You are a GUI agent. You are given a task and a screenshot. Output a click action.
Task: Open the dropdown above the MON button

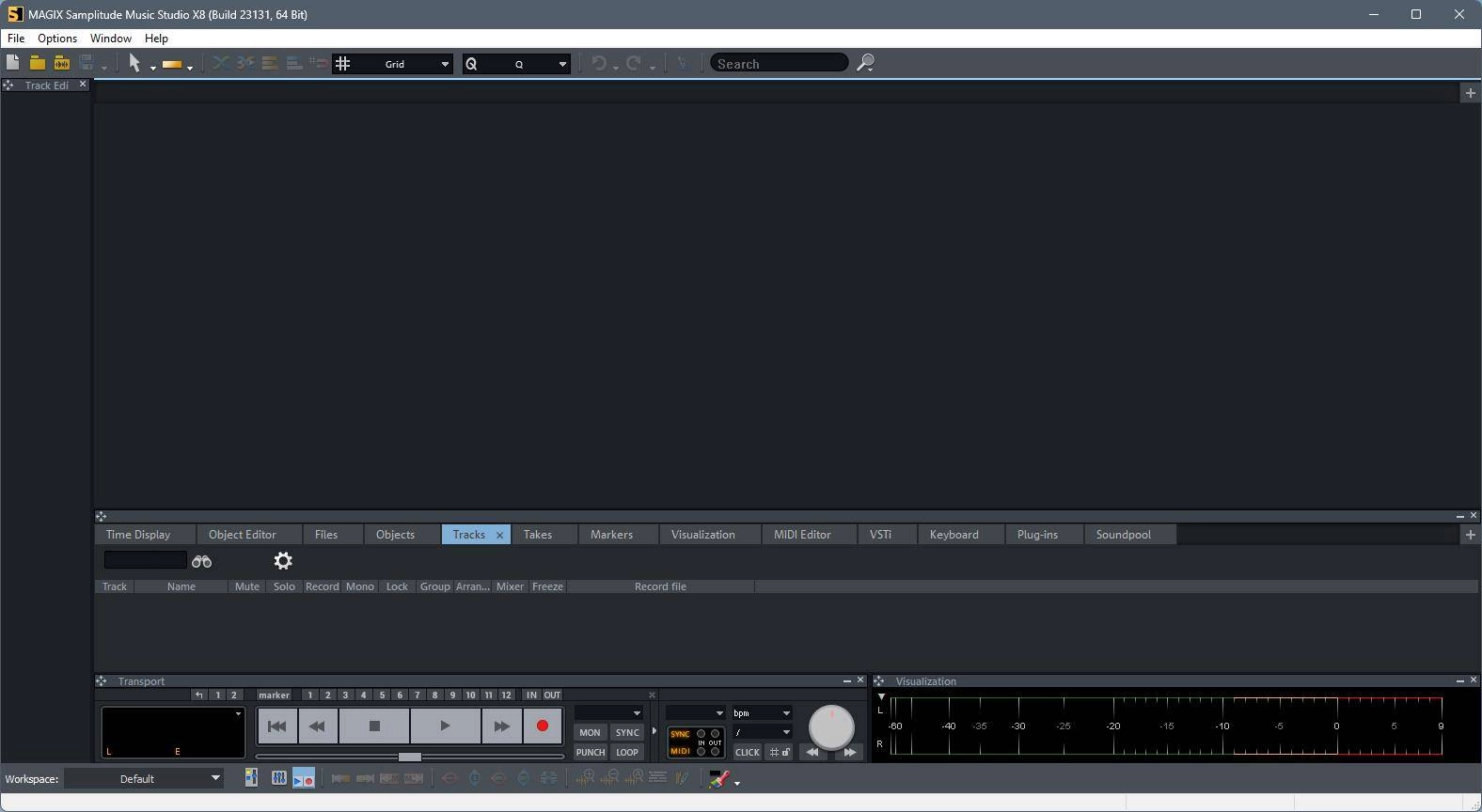[x=636, y=713]
